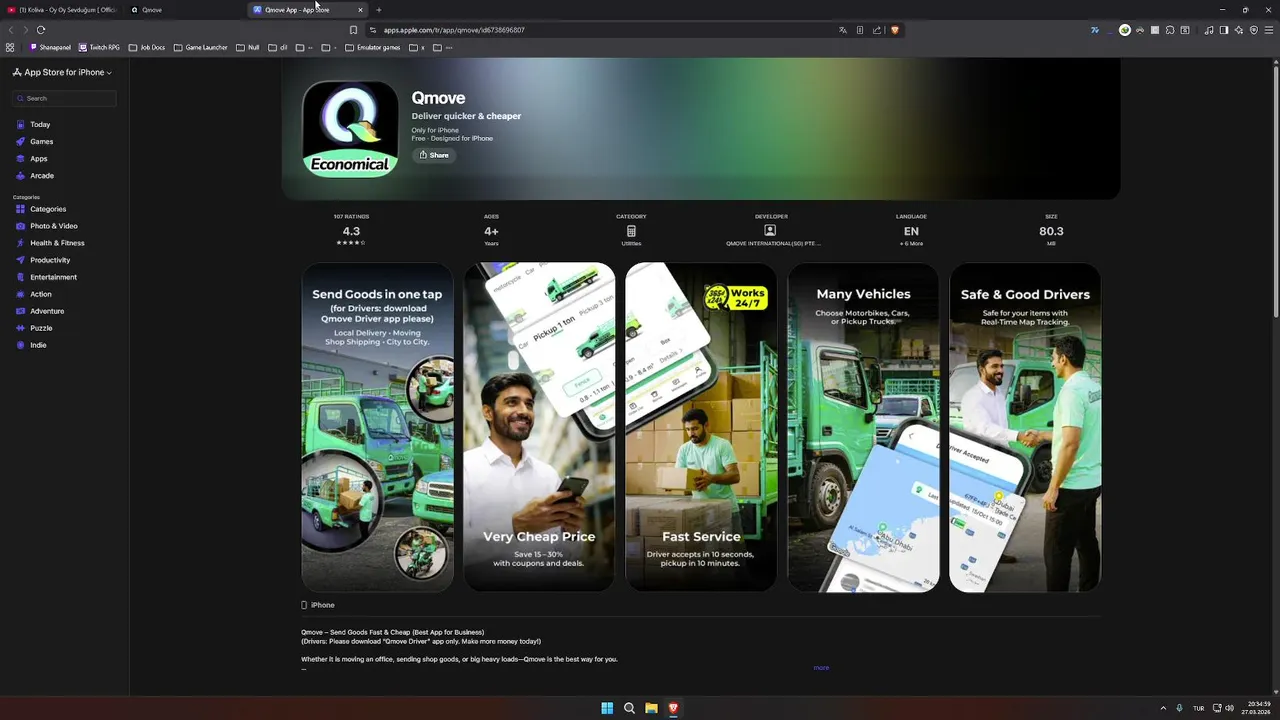Go back with browser back arrow
The height and width of the screenshot is (720, 1280).
(x=11, y=30)
